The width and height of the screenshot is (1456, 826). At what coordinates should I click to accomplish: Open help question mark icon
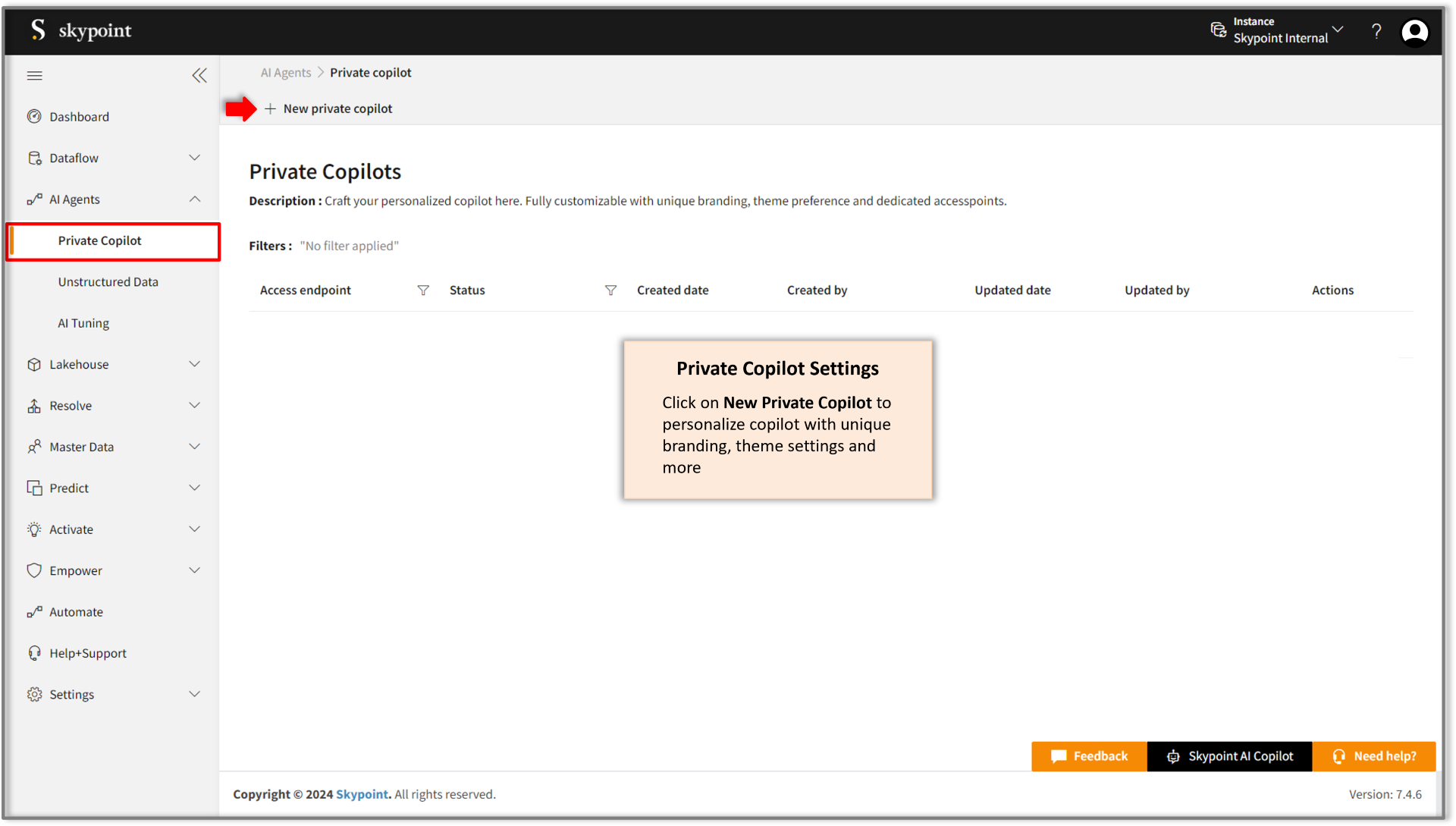tap(1376, 31)
